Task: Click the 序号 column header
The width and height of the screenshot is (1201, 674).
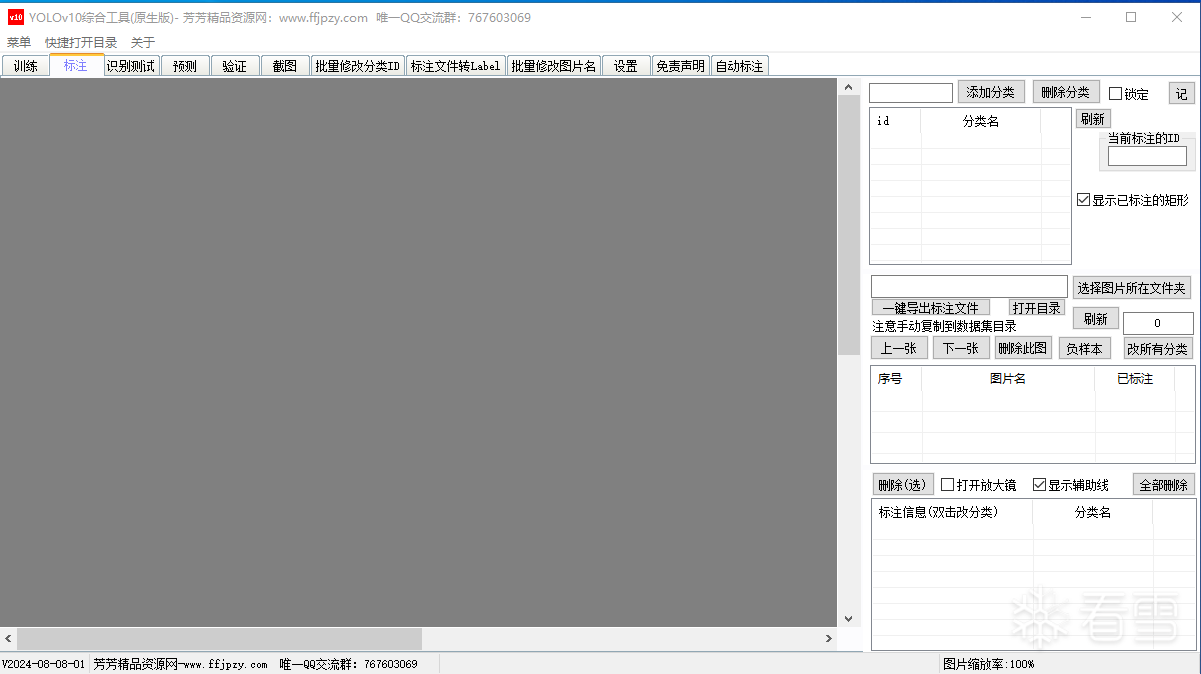Action: [x=897, y=379]
